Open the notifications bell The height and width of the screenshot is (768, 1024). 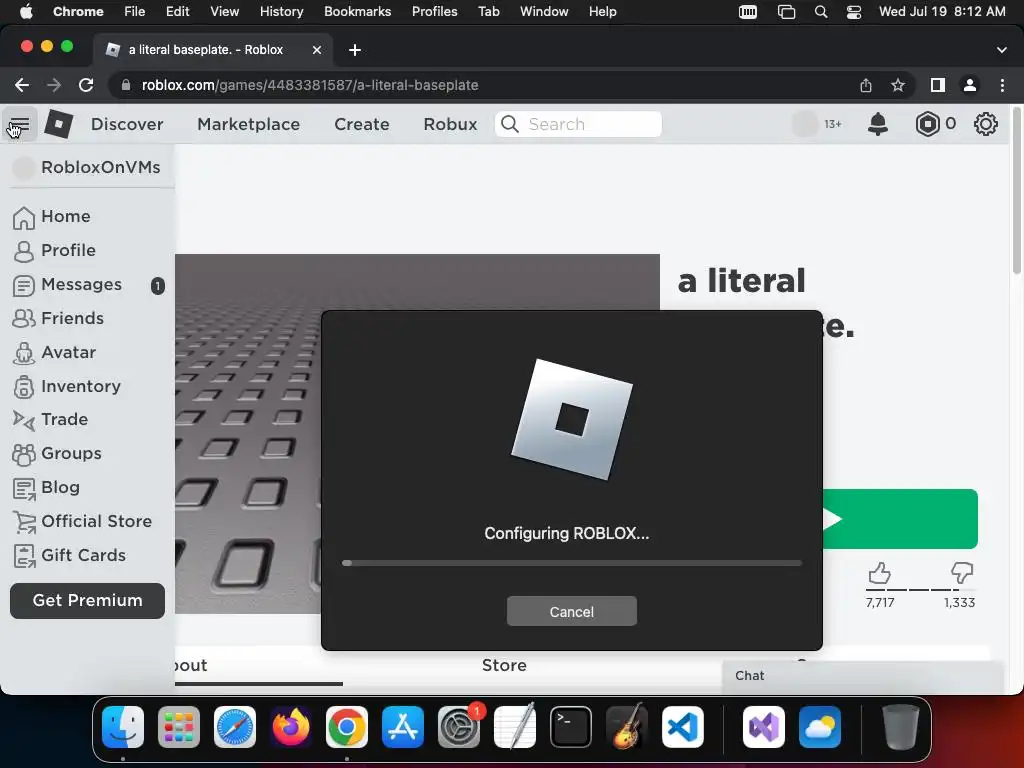coord(878,124)
